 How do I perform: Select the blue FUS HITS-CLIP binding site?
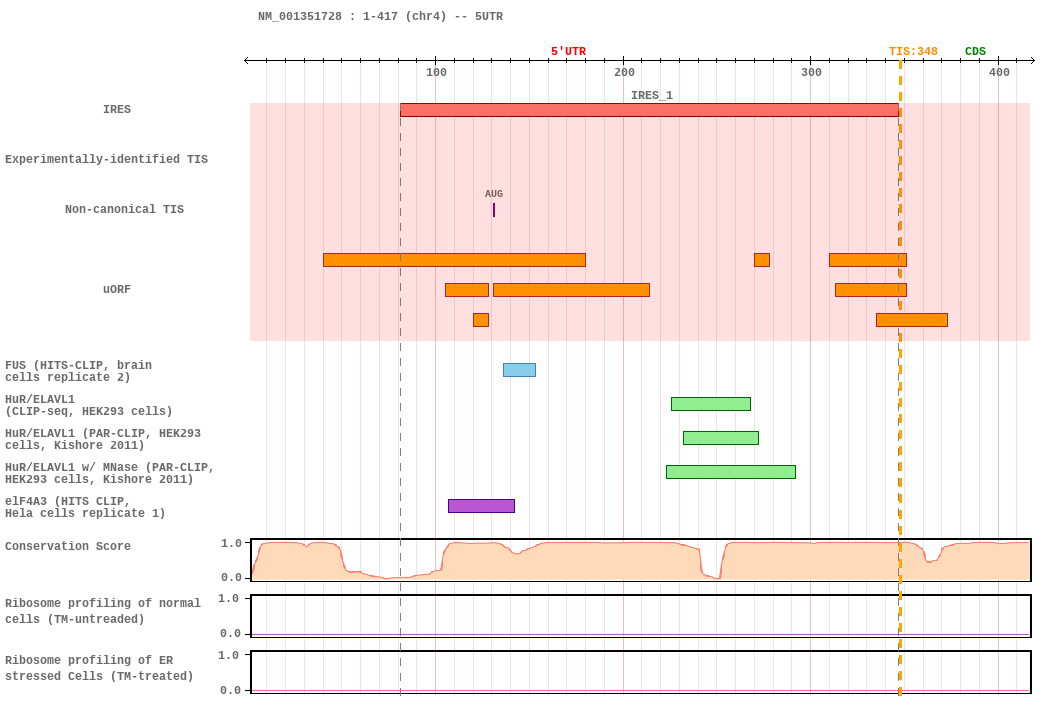pos(519,370)
